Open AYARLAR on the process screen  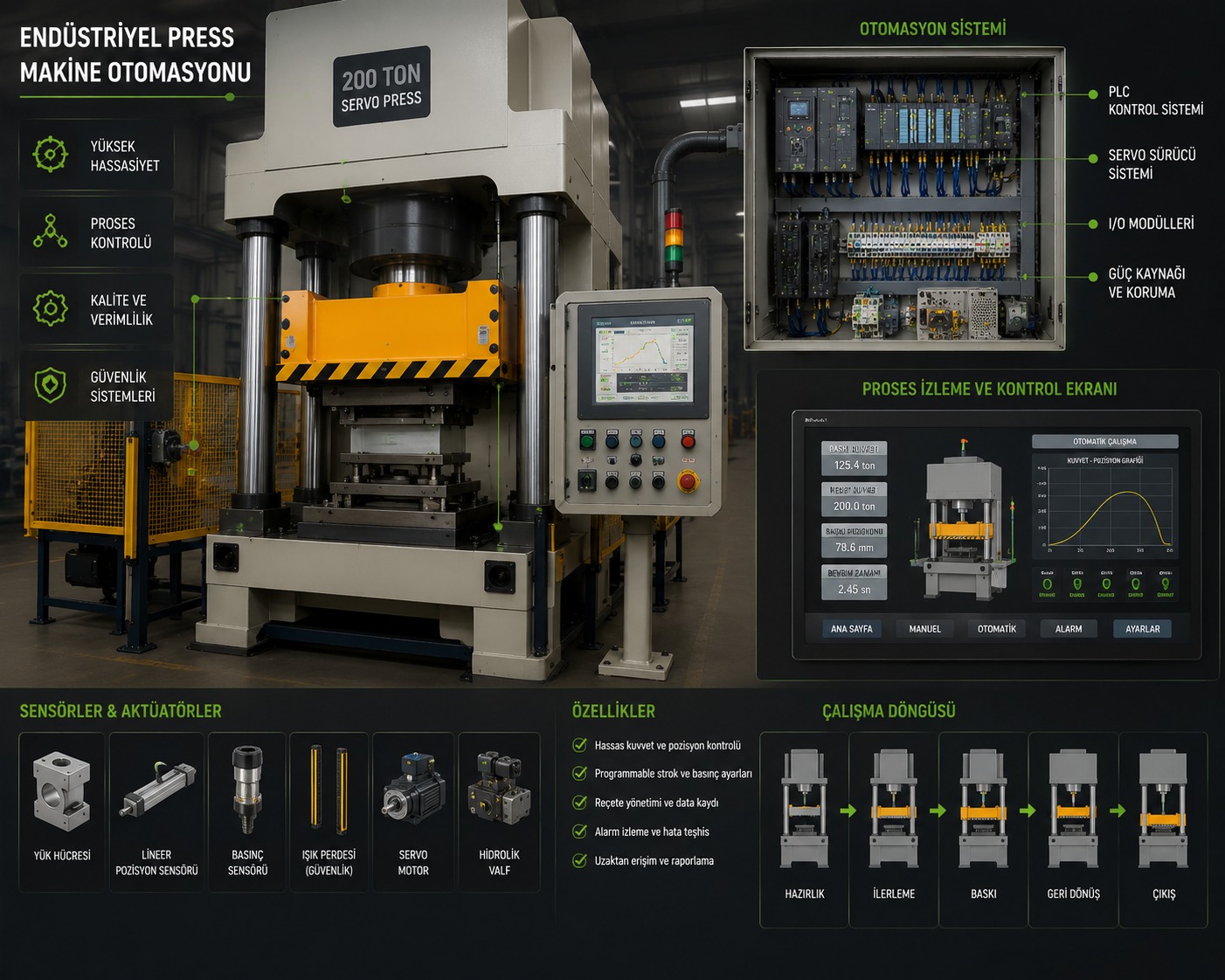pos(1143,629)
